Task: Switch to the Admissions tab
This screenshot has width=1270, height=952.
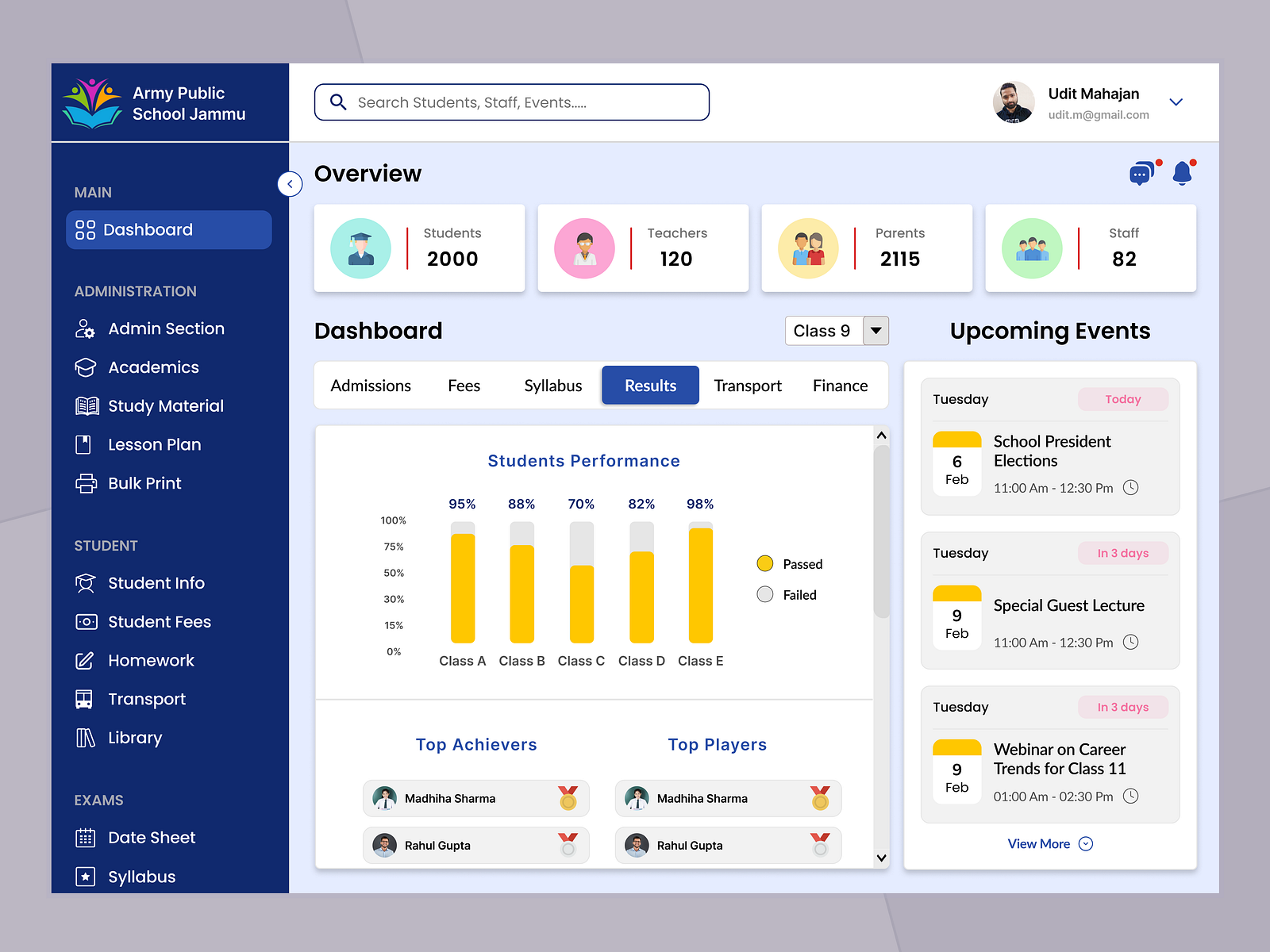Action: pyautogui.click(x=371, y=386)
